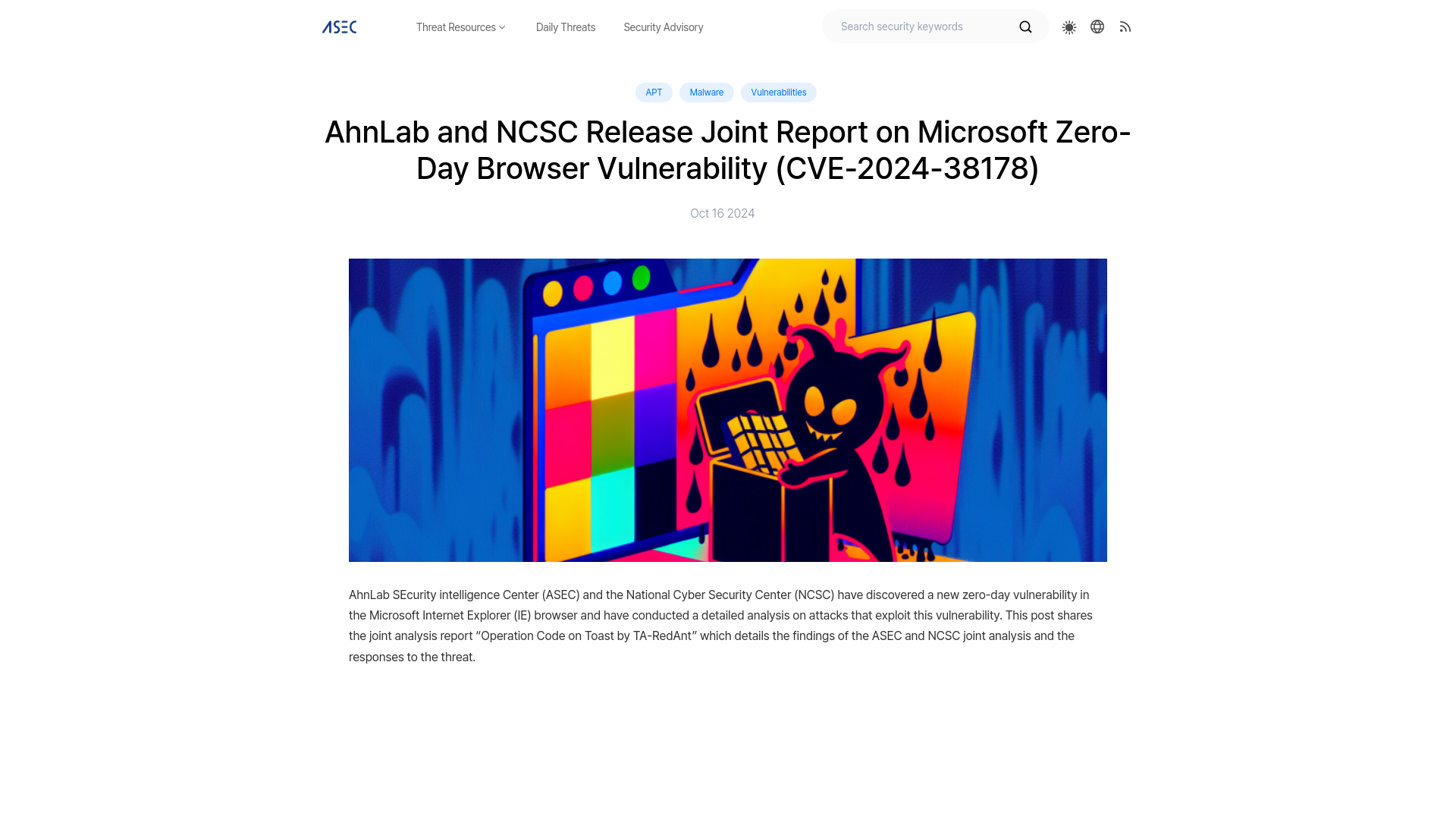Click the ASEC logo to go home

[339, 27]
